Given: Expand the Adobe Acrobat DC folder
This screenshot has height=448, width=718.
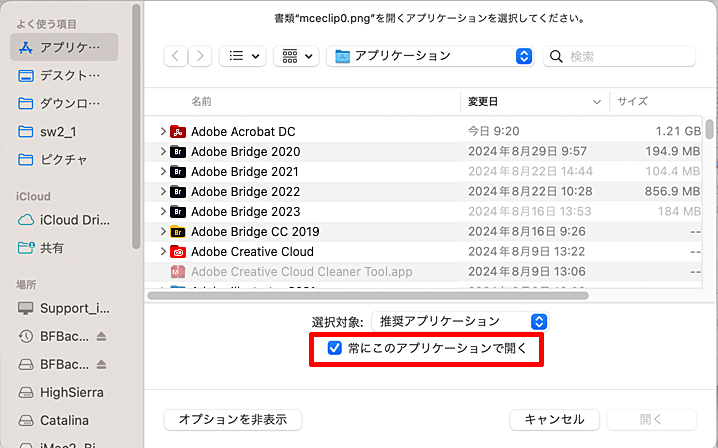Looking at the screenshot, I should [163, 131].
